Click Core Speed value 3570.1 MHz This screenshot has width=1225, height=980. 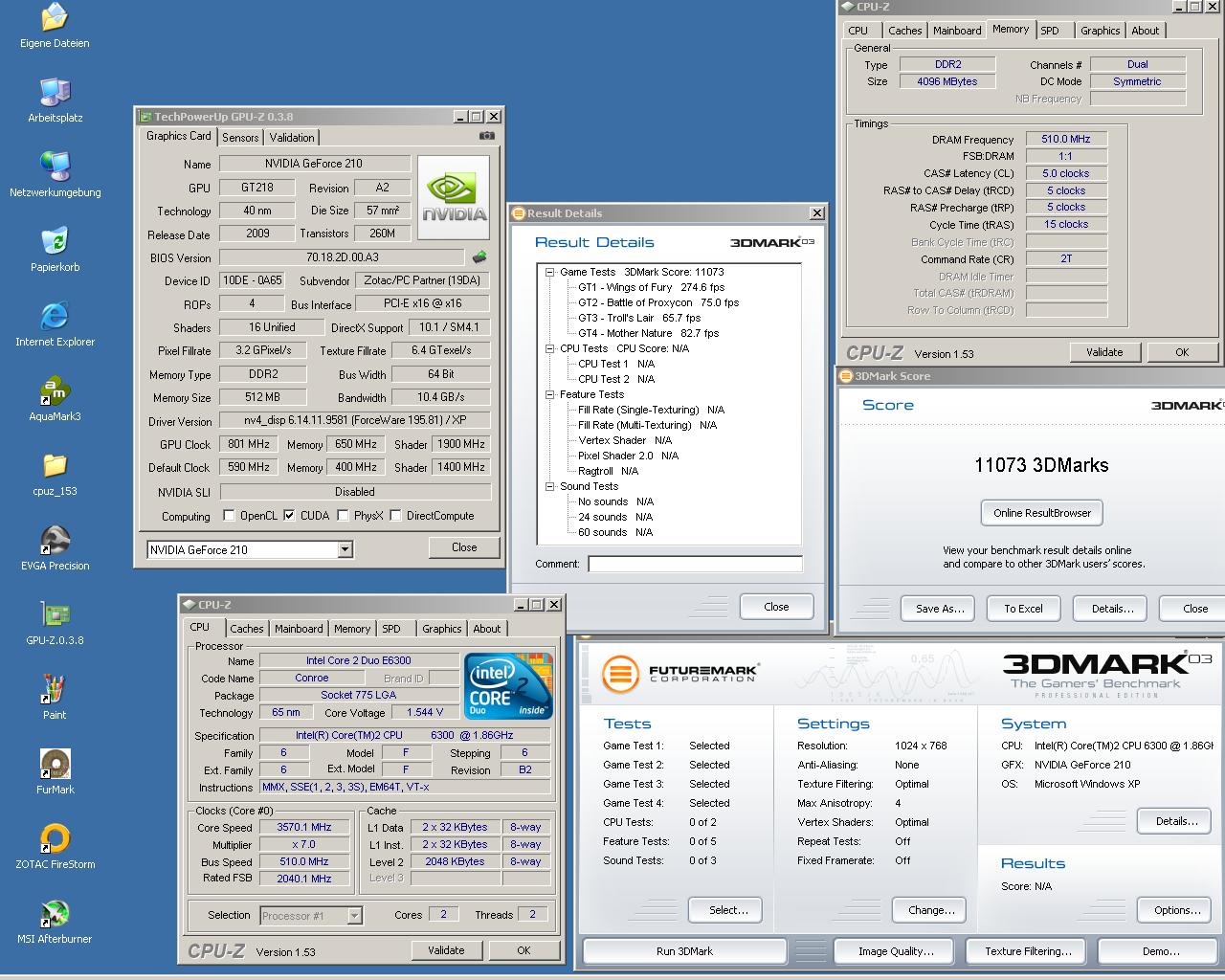click(304, 828)
